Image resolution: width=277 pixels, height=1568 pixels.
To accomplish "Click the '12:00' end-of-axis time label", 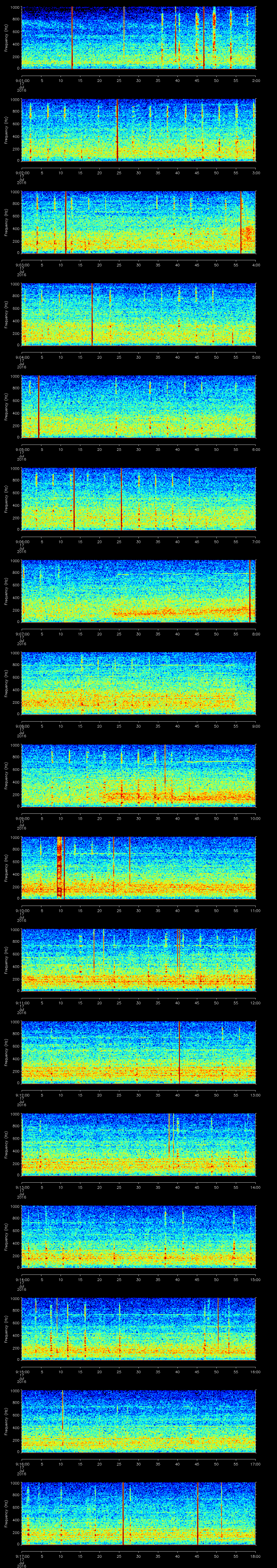I will [x=256, y=1003].
